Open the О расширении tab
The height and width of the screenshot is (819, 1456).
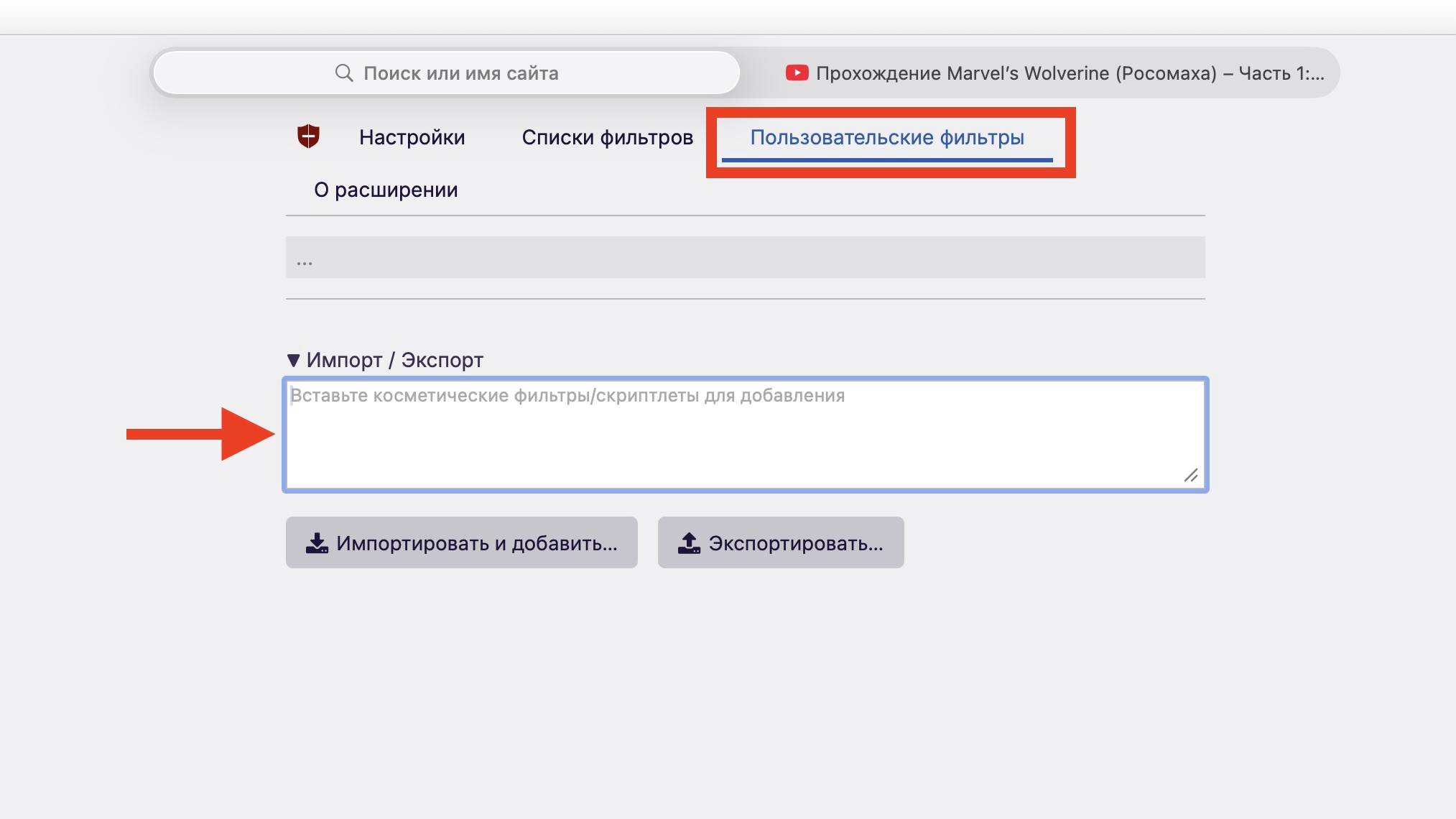point(386,190)
